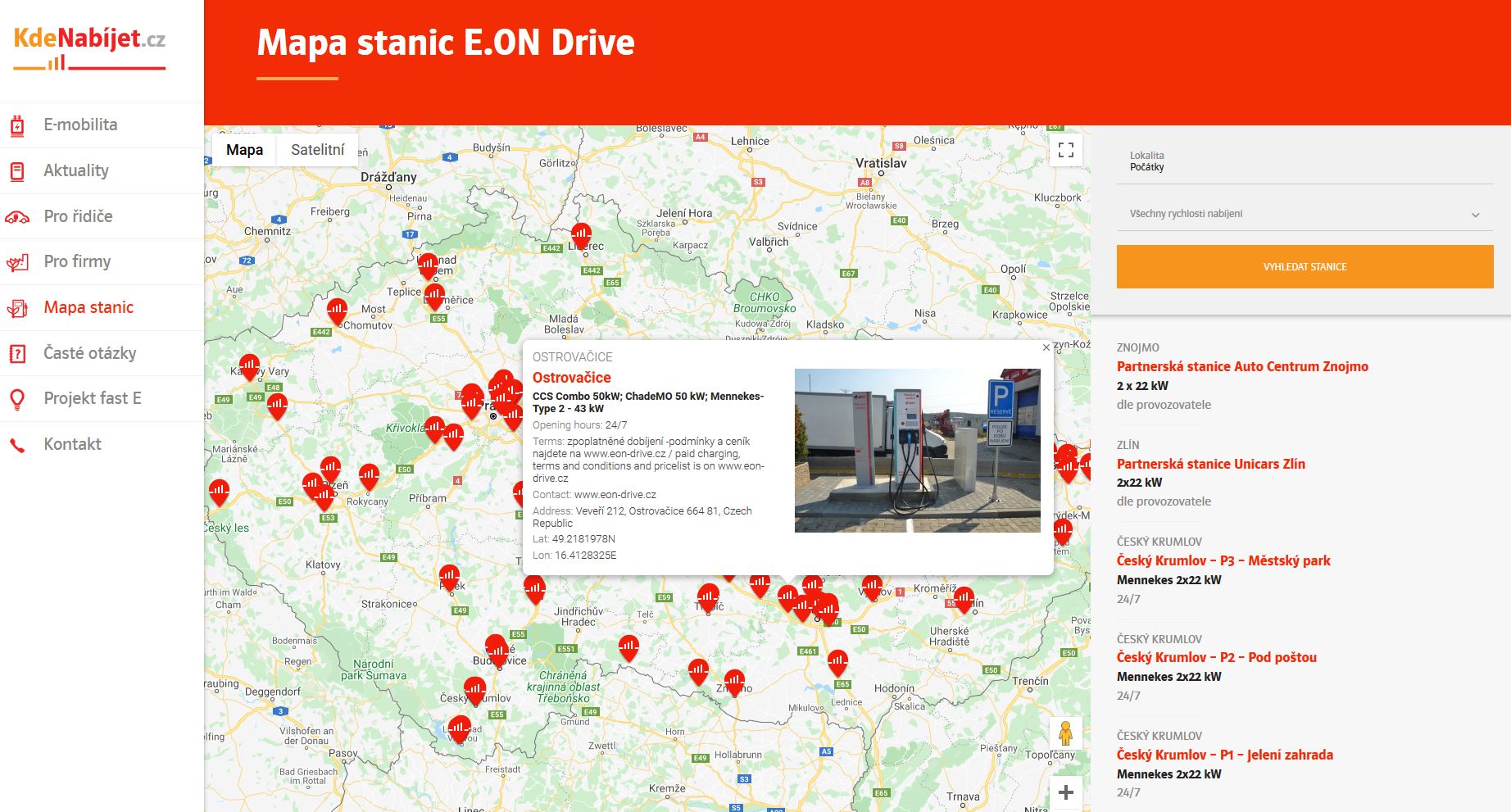Viewport: 1511px width, 812px height.
Task: Open the Pro řidiče menu item
Action: click(x=102, y=216)
